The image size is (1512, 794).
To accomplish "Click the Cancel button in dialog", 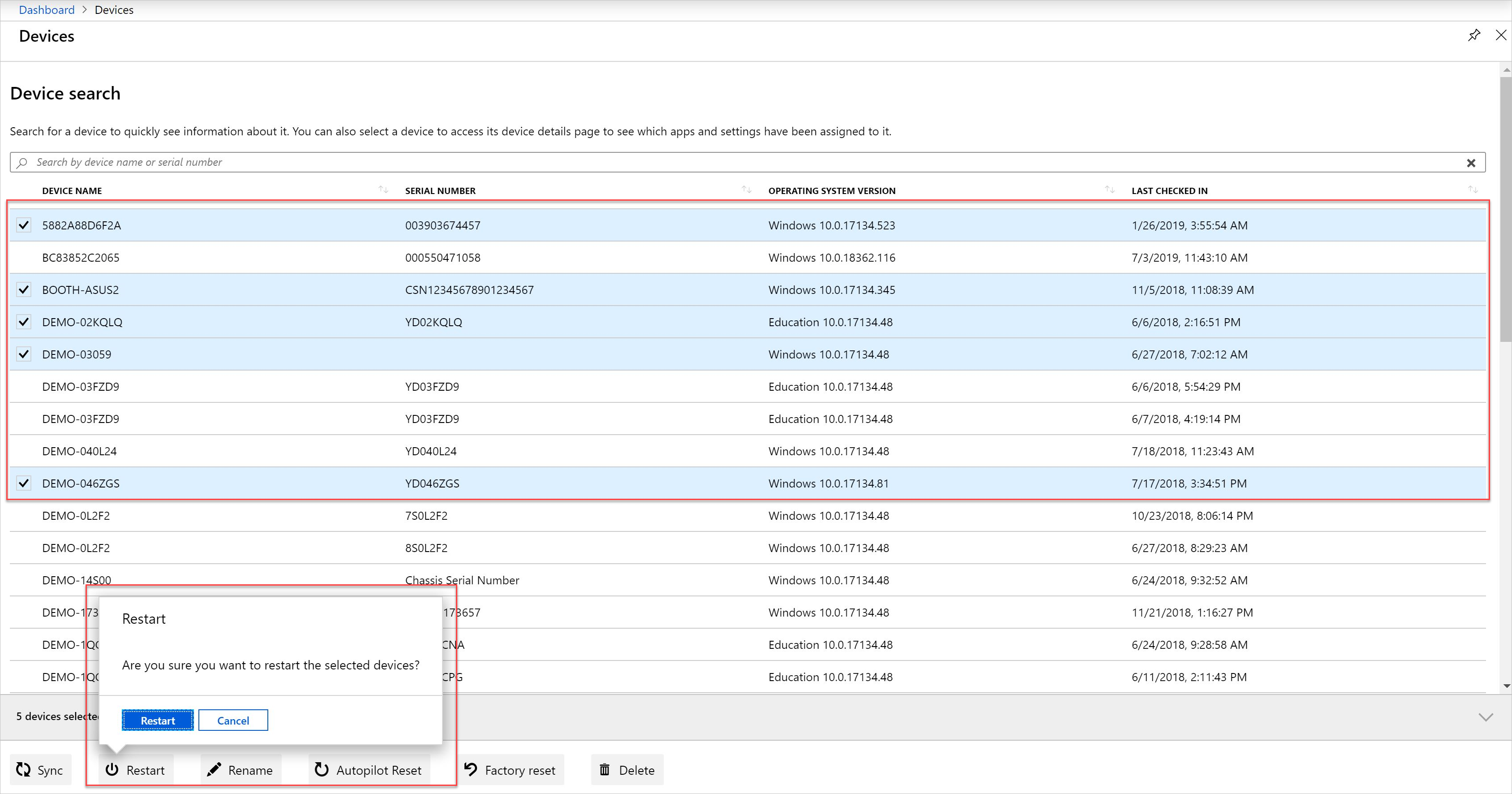I will click(233, 720).
